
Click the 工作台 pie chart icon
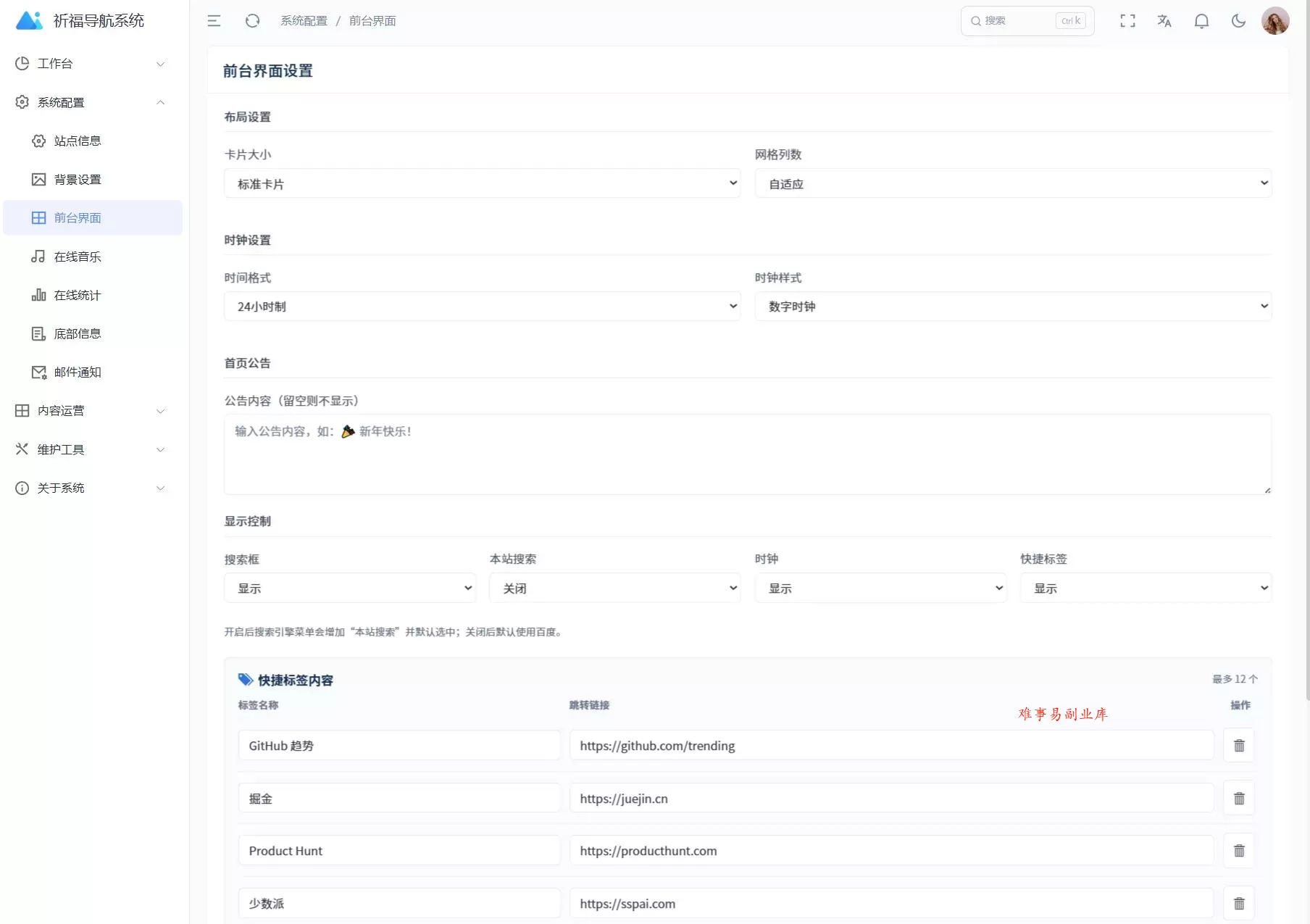(22, 64)
